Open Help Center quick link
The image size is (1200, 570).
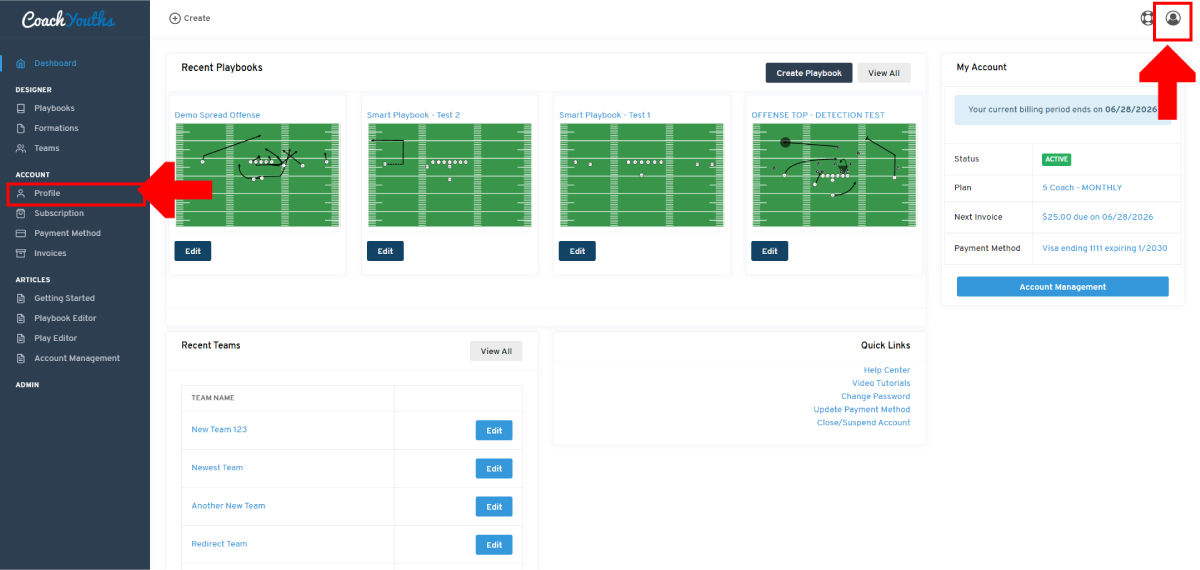pyautogui.click(x=887, y=370)
